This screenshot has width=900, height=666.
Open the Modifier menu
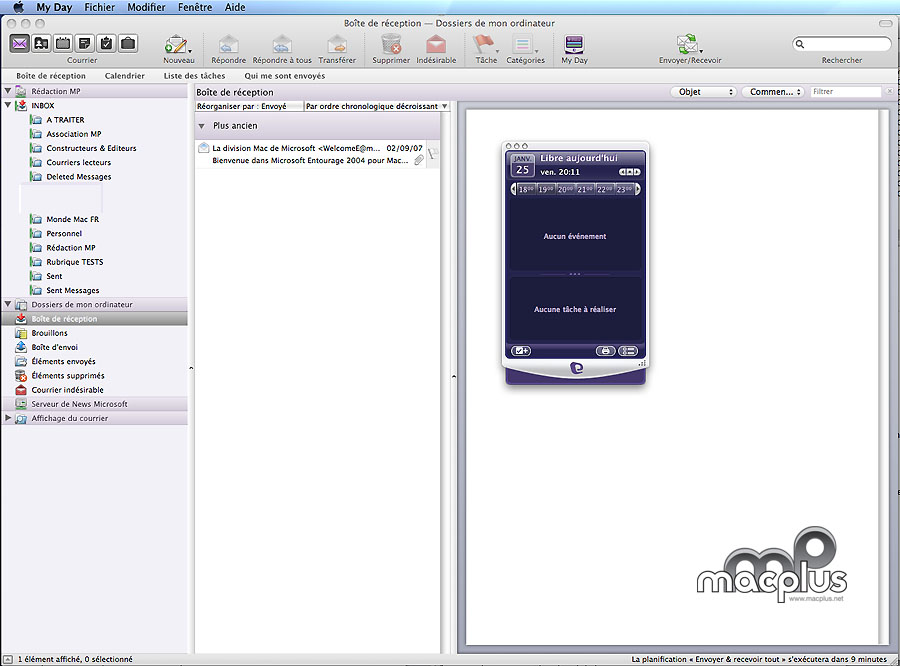click(x=146, y=7)
